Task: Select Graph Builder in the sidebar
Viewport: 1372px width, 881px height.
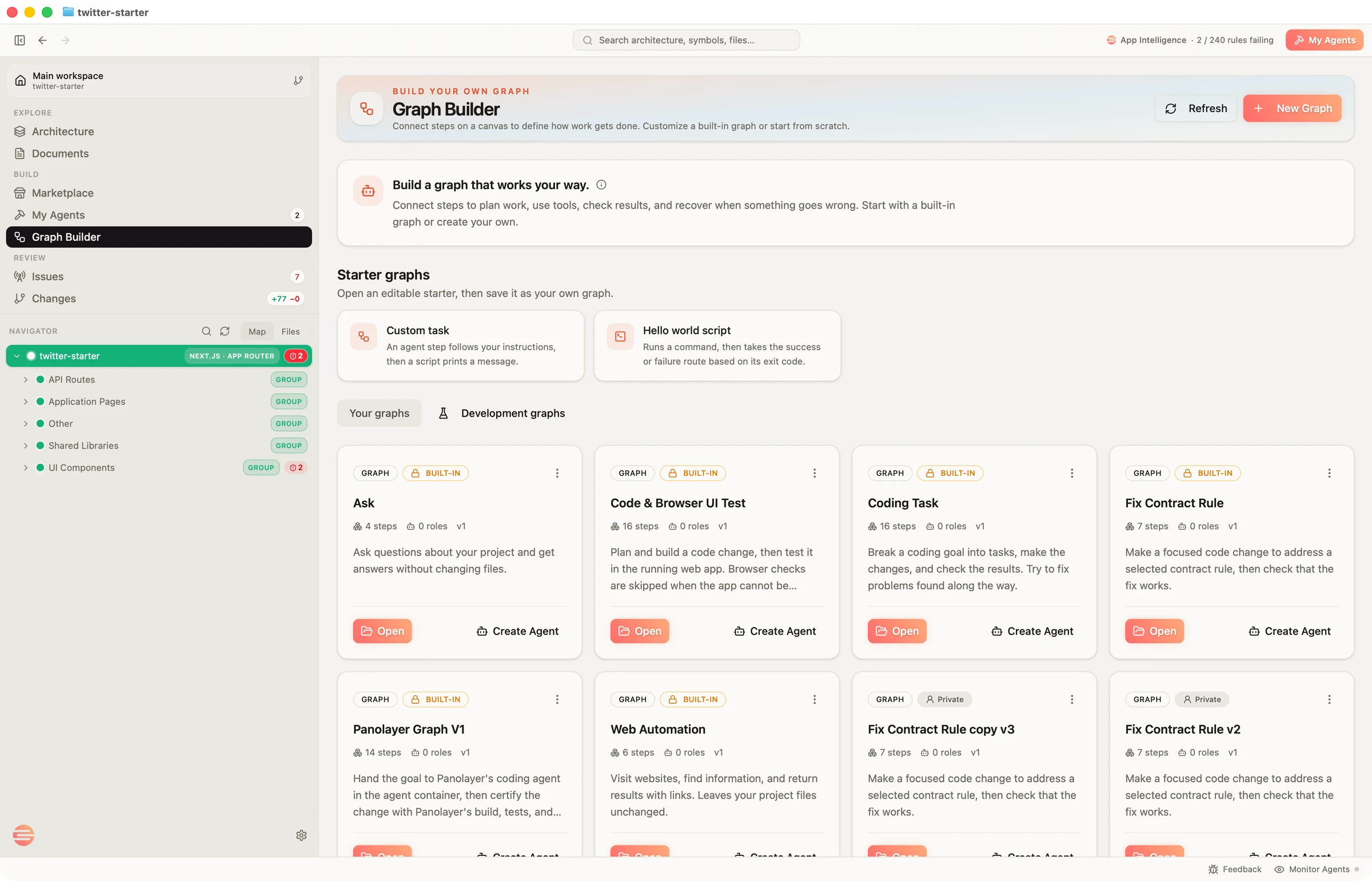Action: (x=159, y=237)
